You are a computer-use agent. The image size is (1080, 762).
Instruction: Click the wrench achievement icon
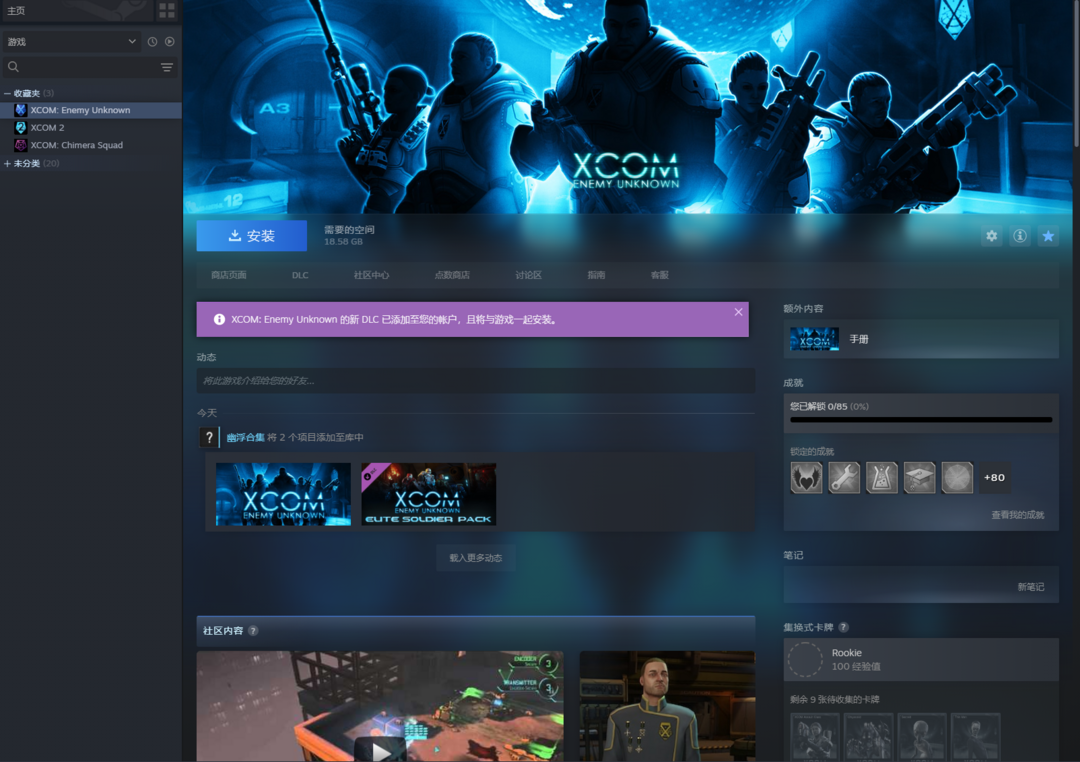click(844, 478)
